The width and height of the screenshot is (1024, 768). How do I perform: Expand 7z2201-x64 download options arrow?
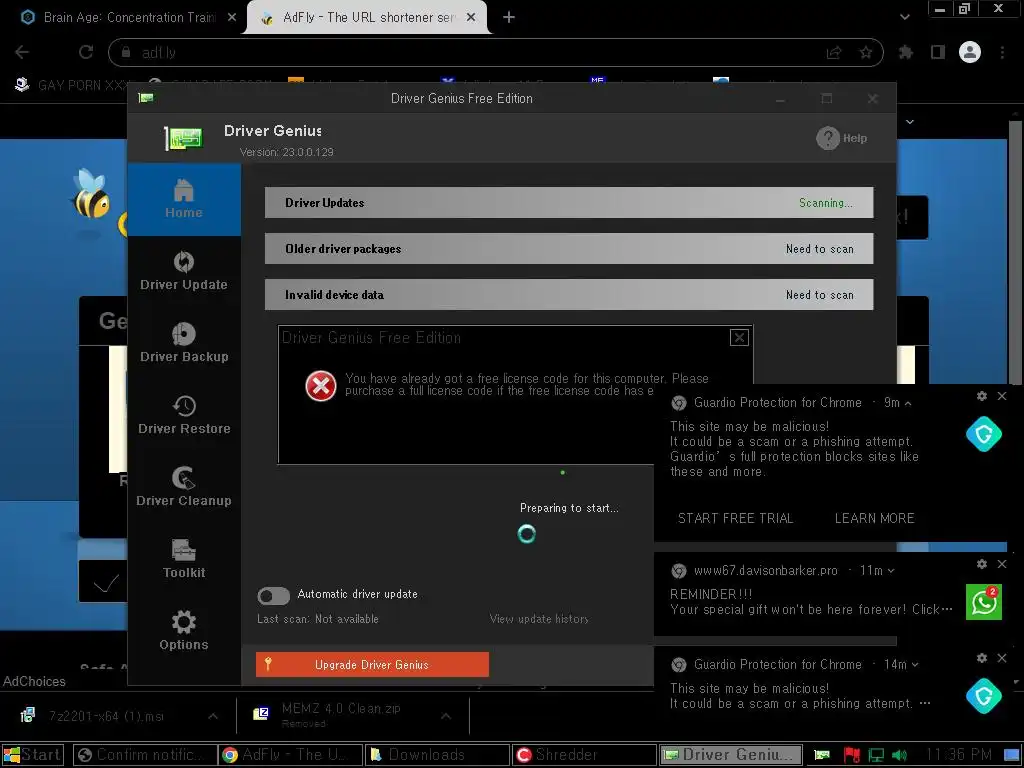tap(213, 716)
